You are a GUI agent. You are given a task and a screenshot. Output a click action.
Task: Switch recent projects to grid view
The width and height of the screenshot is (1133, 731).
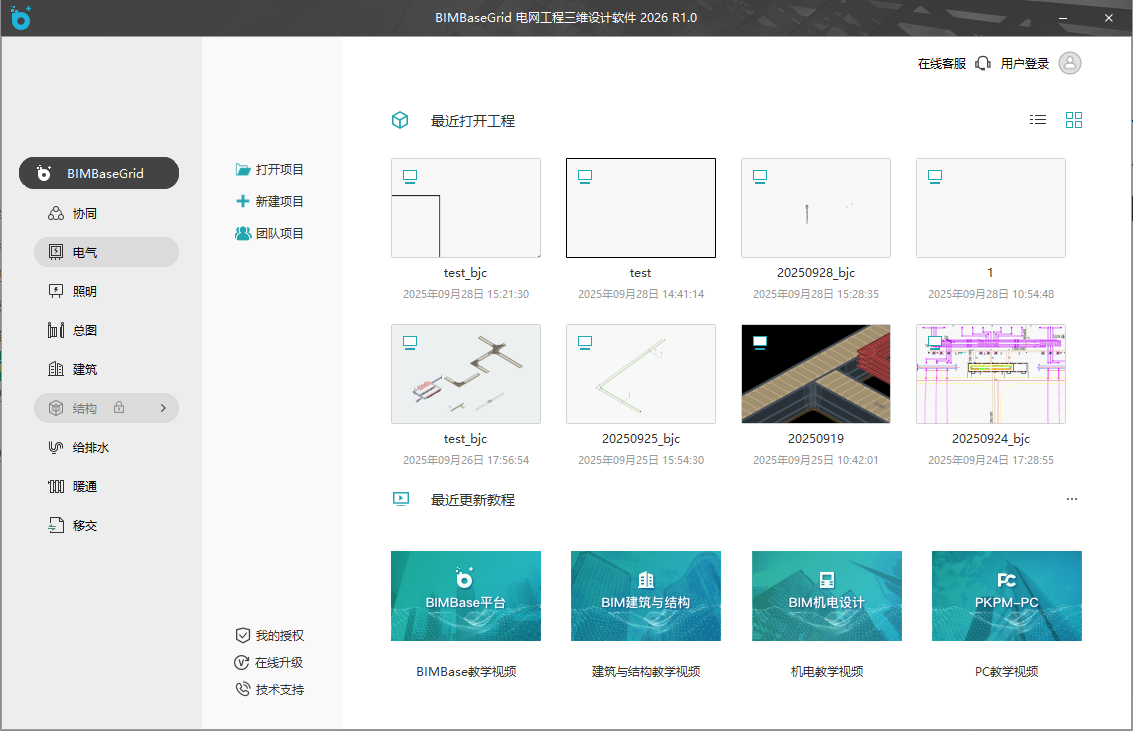coord(1074,120)
